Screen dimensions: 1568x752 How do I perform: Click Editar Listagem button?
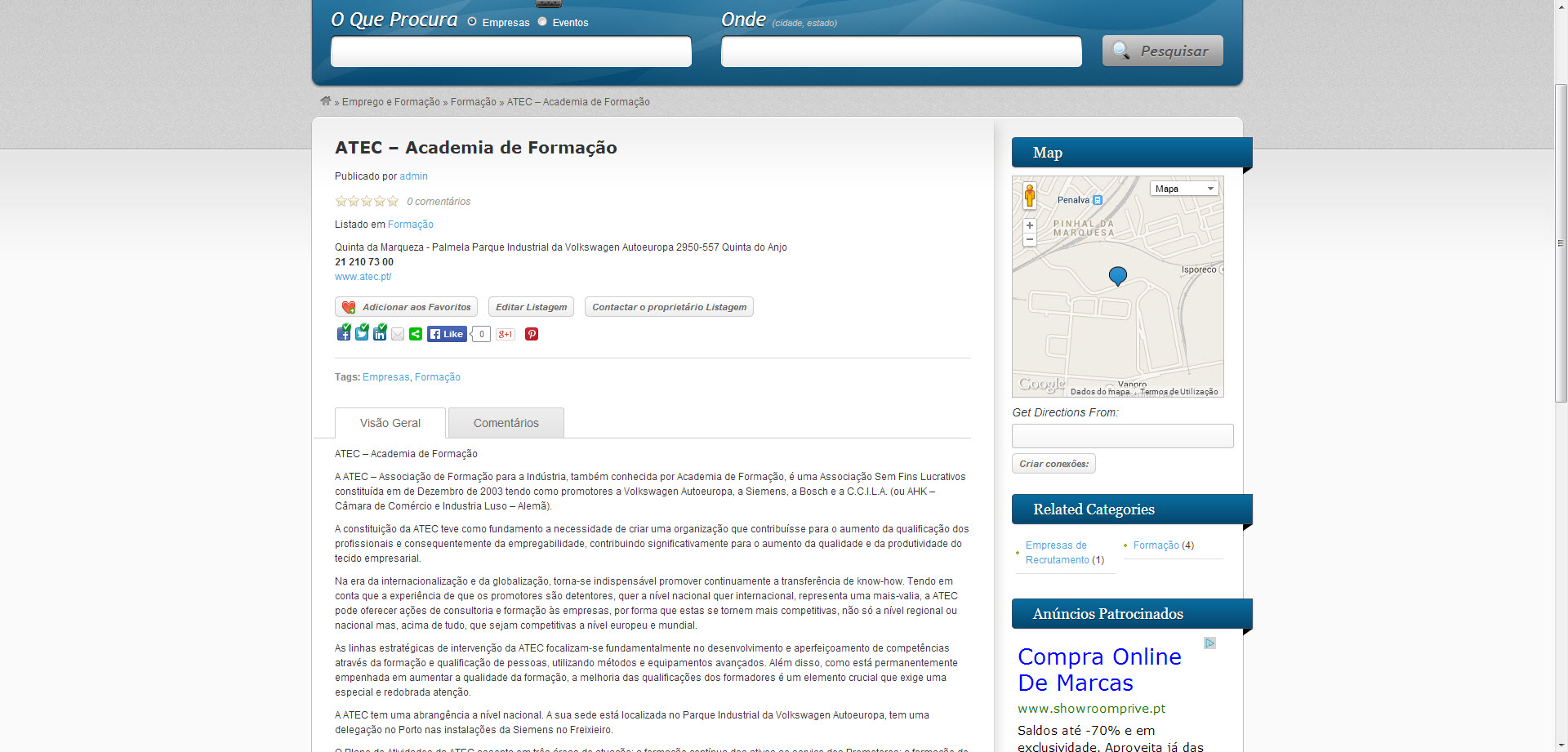pyautogui.click(x=531, y=307)
